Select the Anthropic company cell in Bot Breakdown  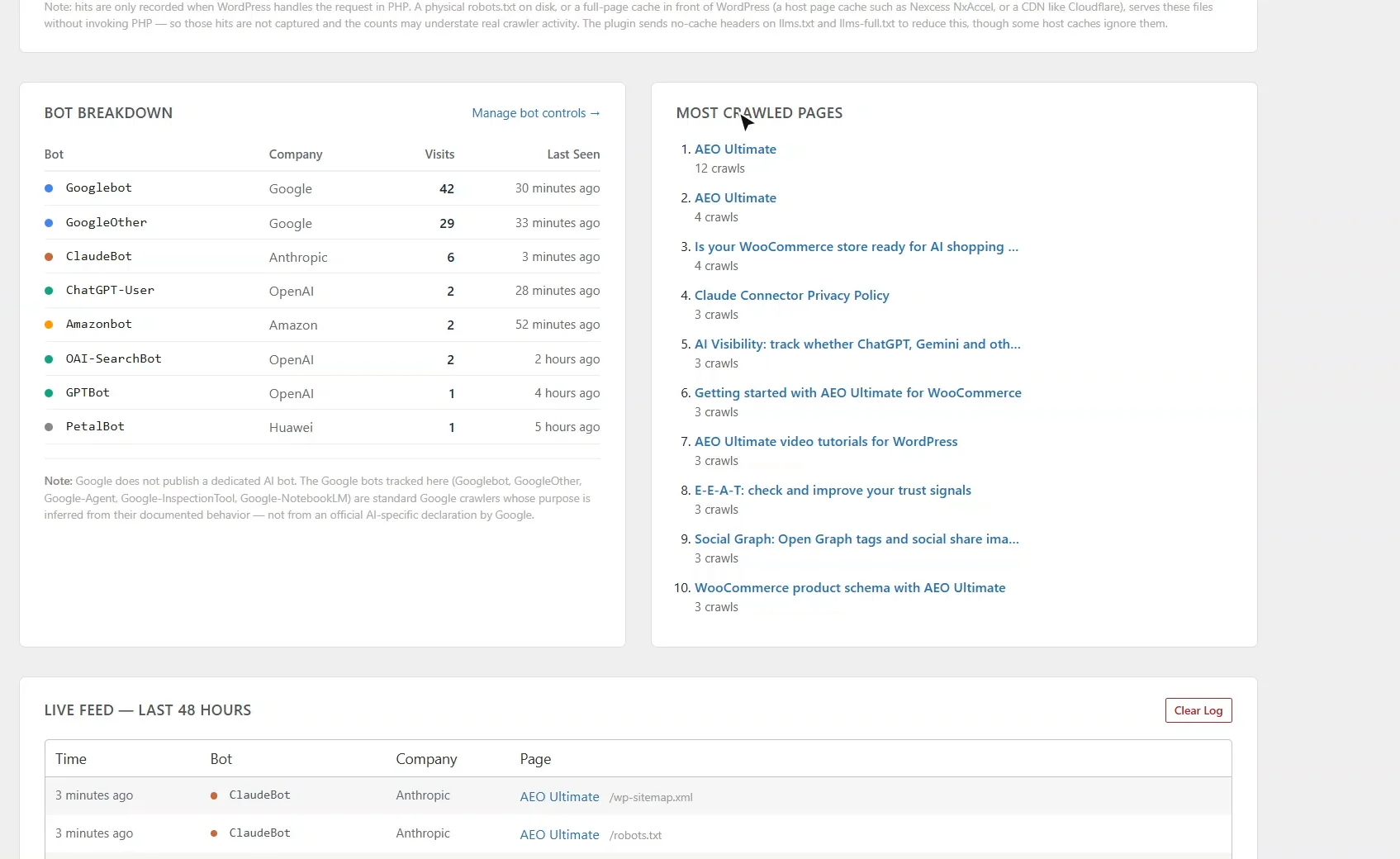pos(298,258)
